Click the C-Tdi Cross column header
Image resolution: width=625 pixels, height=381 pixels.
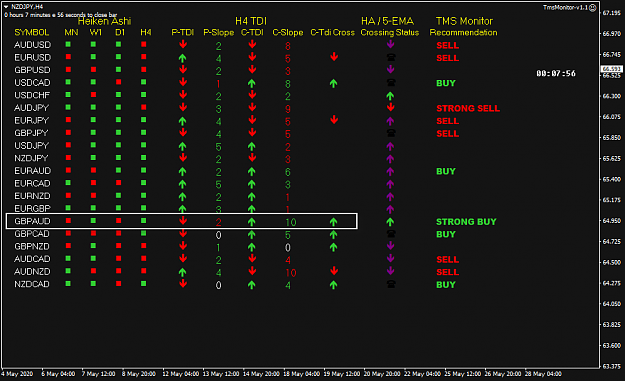click(x=332, y=33)
